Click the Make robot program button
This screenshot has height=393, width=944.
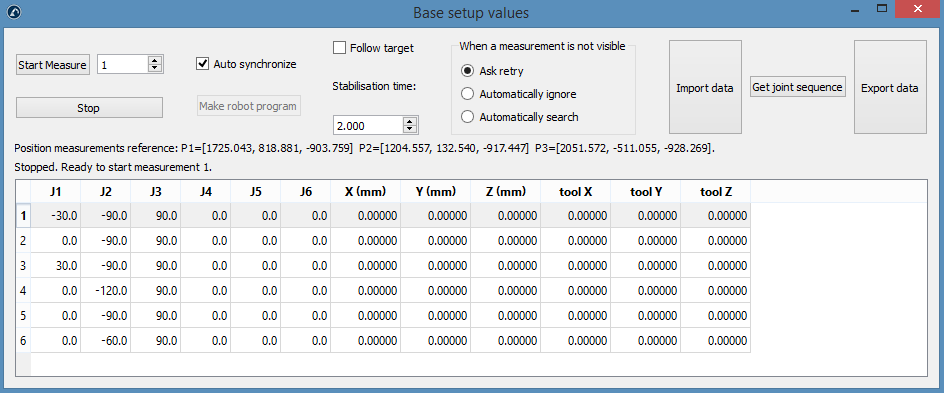coord(248,106)
